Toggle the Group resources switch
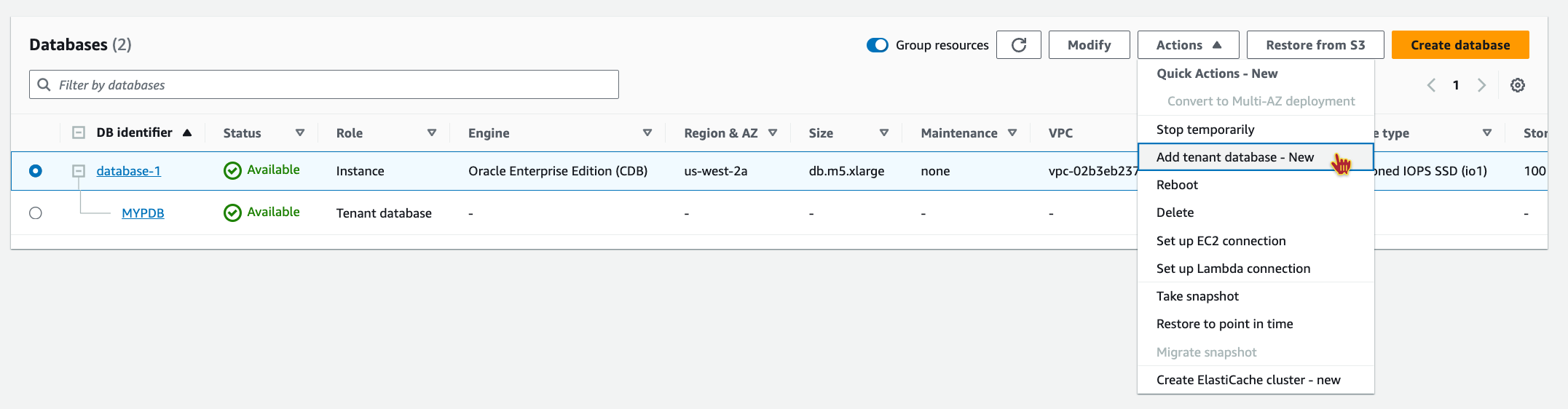1568x409 pixels. point(878,45)
